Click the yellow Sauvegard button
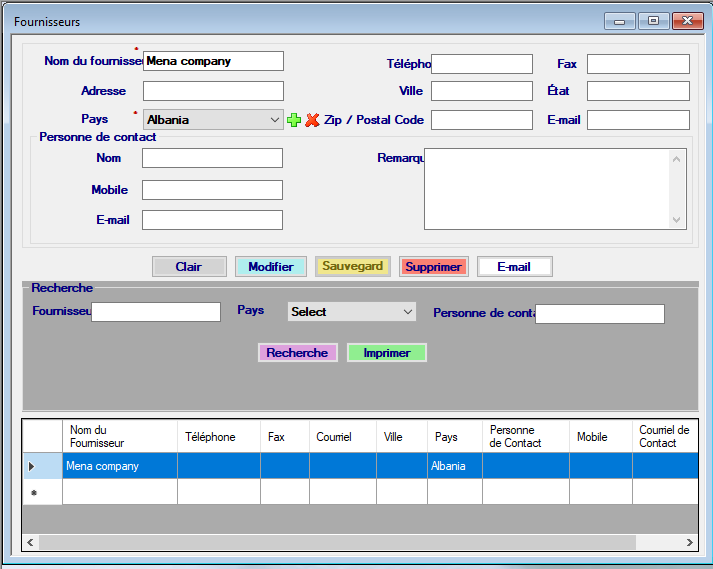 tap(352, 267)
